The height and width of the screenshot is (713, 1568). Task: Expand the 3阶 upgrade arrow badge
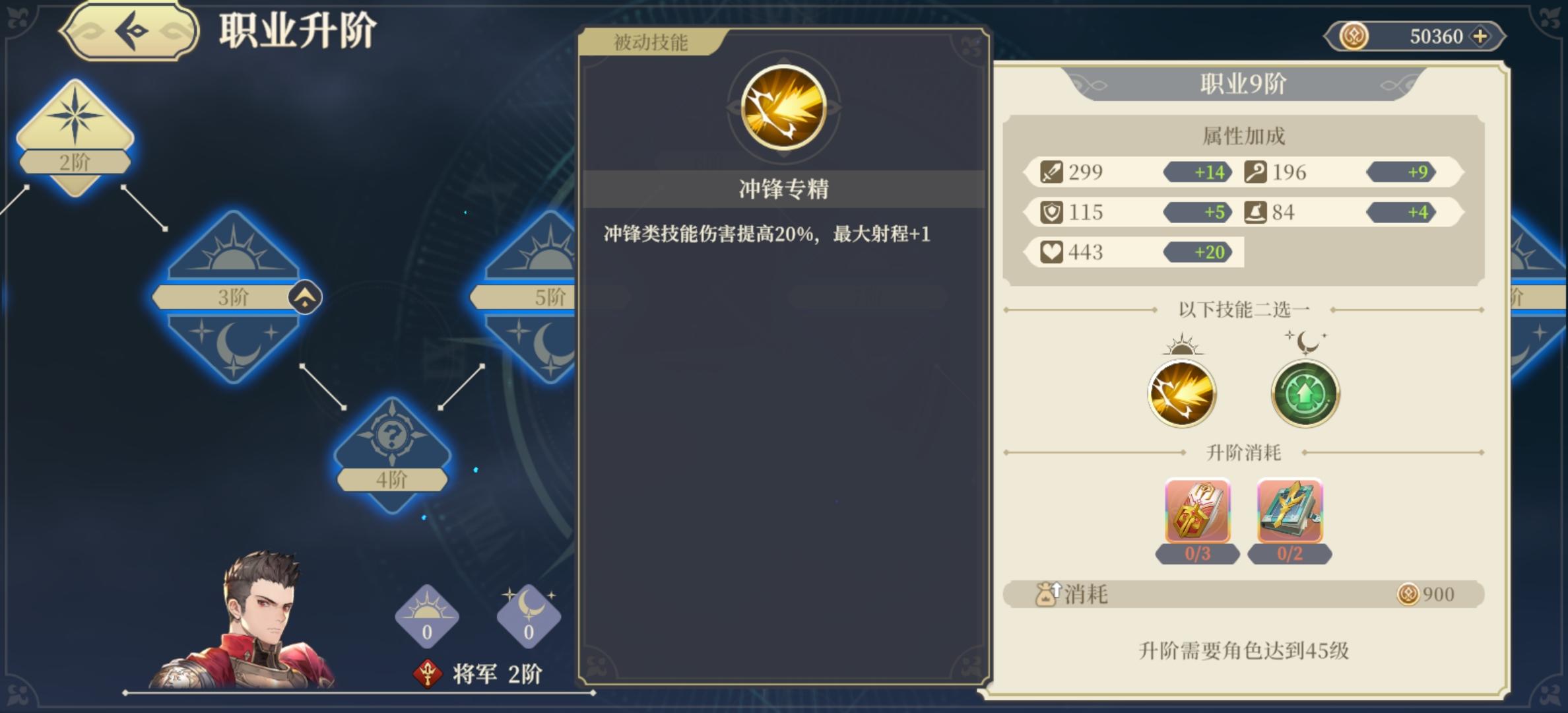click(305, 298)
